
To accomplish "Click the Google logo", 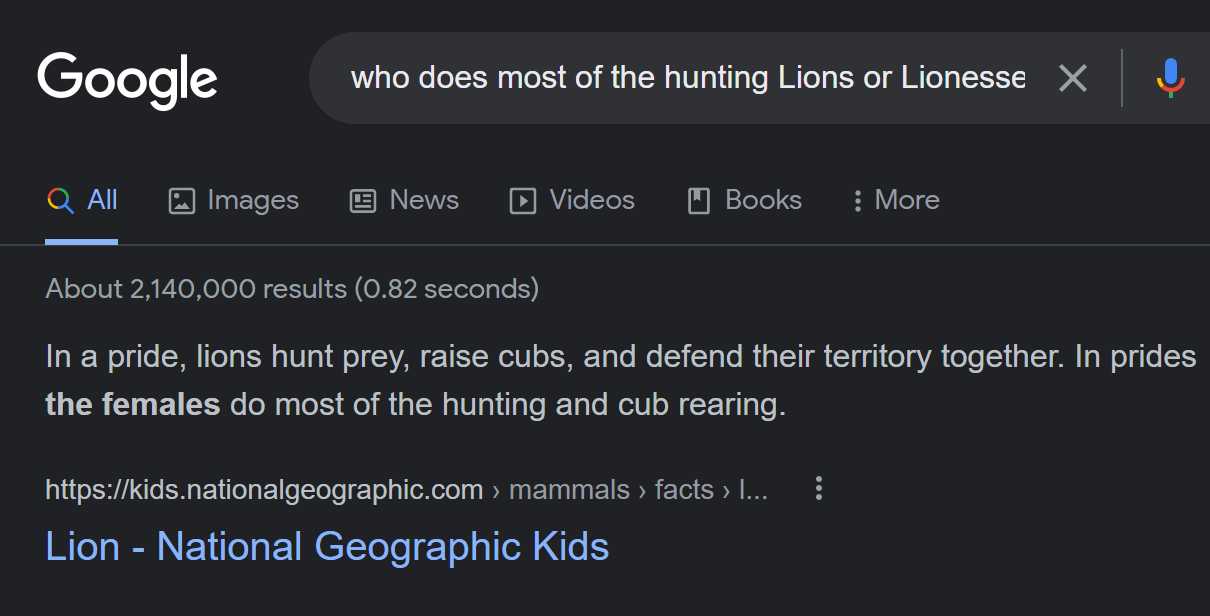I will point(127,79).
